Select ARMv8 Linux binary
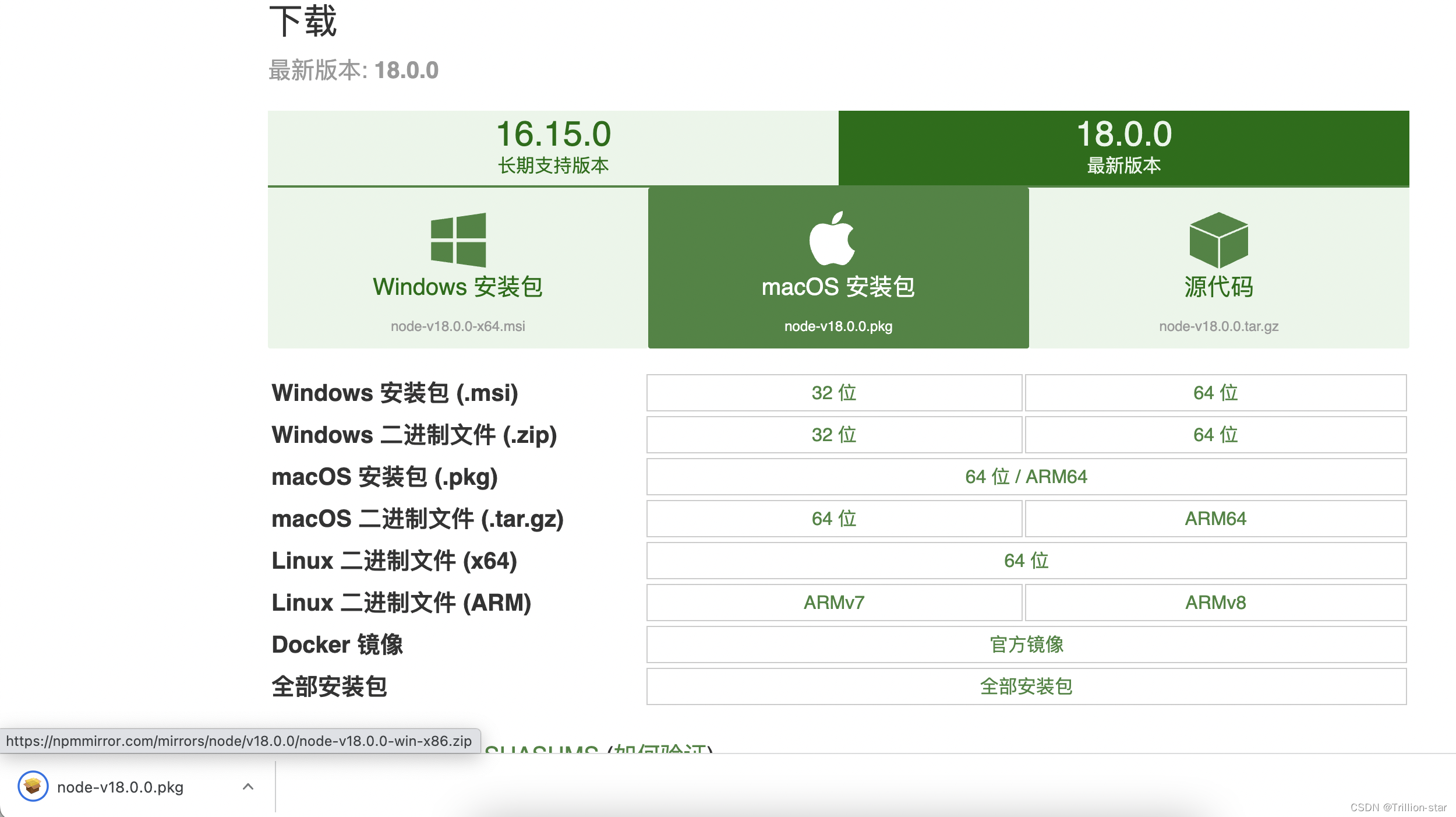1456x817 pixels. click(1215, 603)
